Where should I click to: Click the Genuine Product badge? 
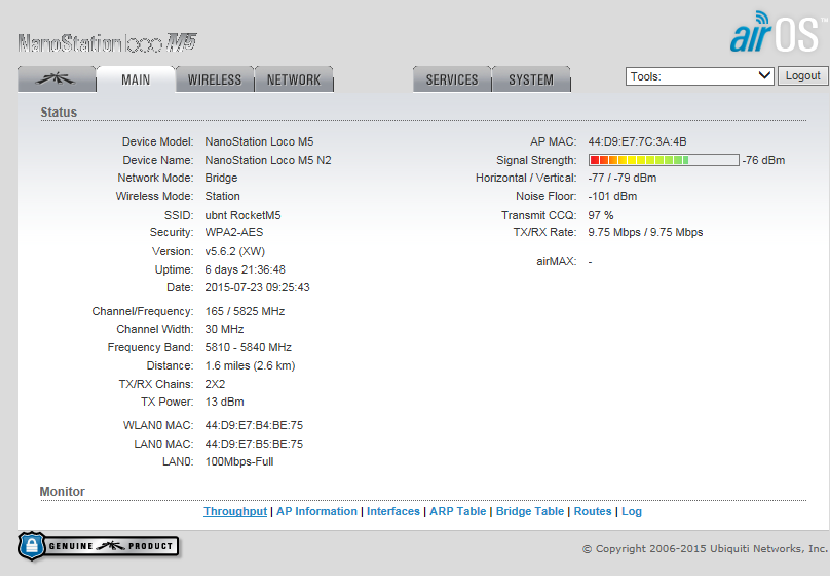tap(98, 546)
